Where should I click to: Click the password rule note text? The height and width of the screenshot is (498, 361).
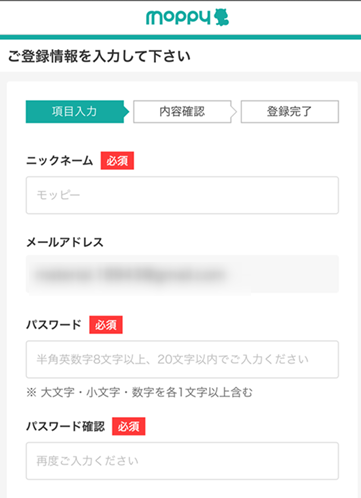point(139,392)
